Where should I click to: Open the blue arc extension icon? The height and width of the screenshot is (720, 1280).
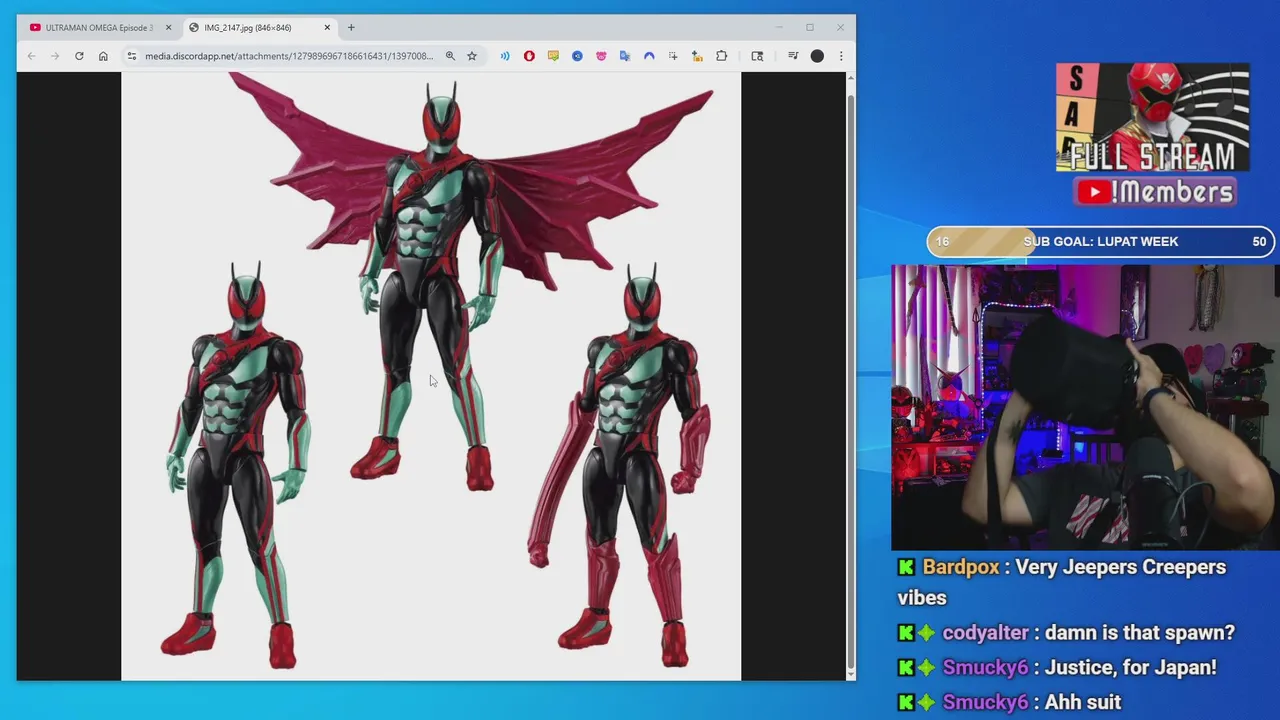pos(649,56)
